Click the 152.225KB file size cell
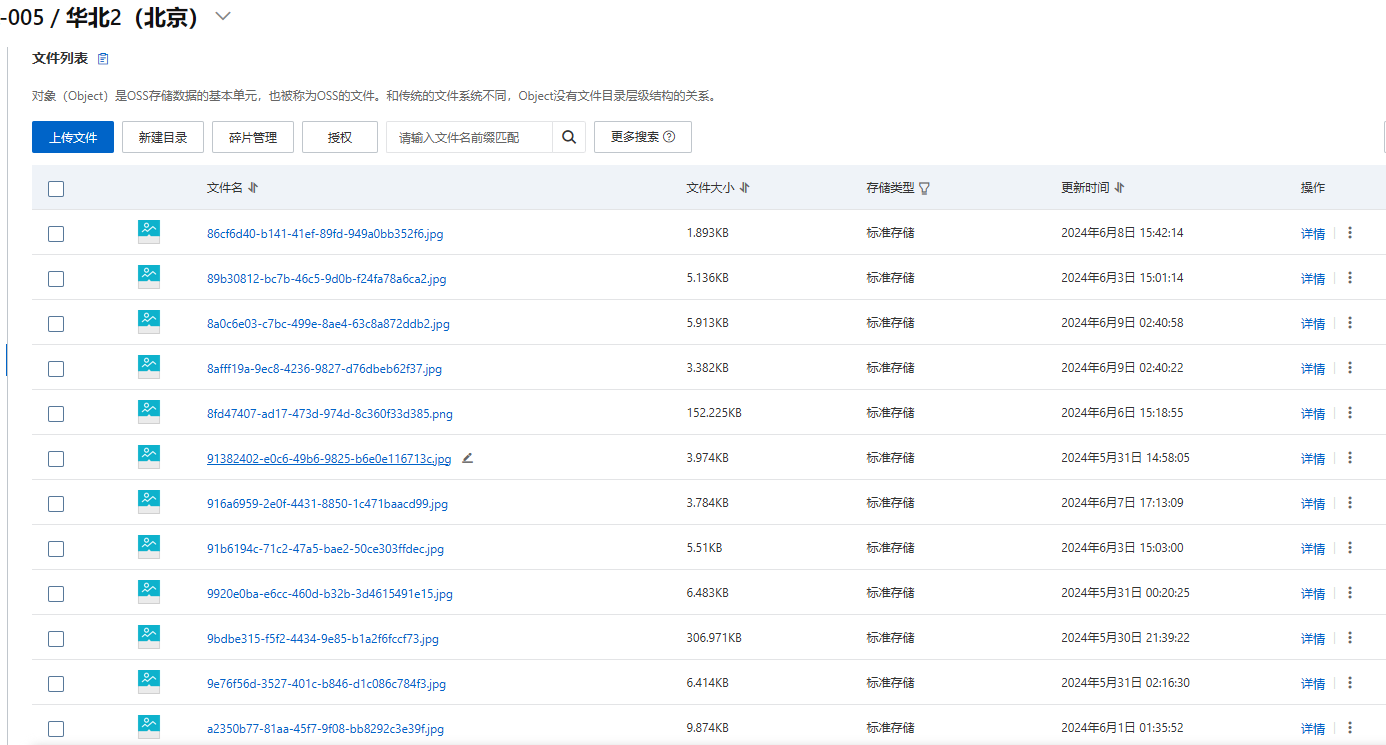This screenshot has height=745, width=1386. point(714,413)
